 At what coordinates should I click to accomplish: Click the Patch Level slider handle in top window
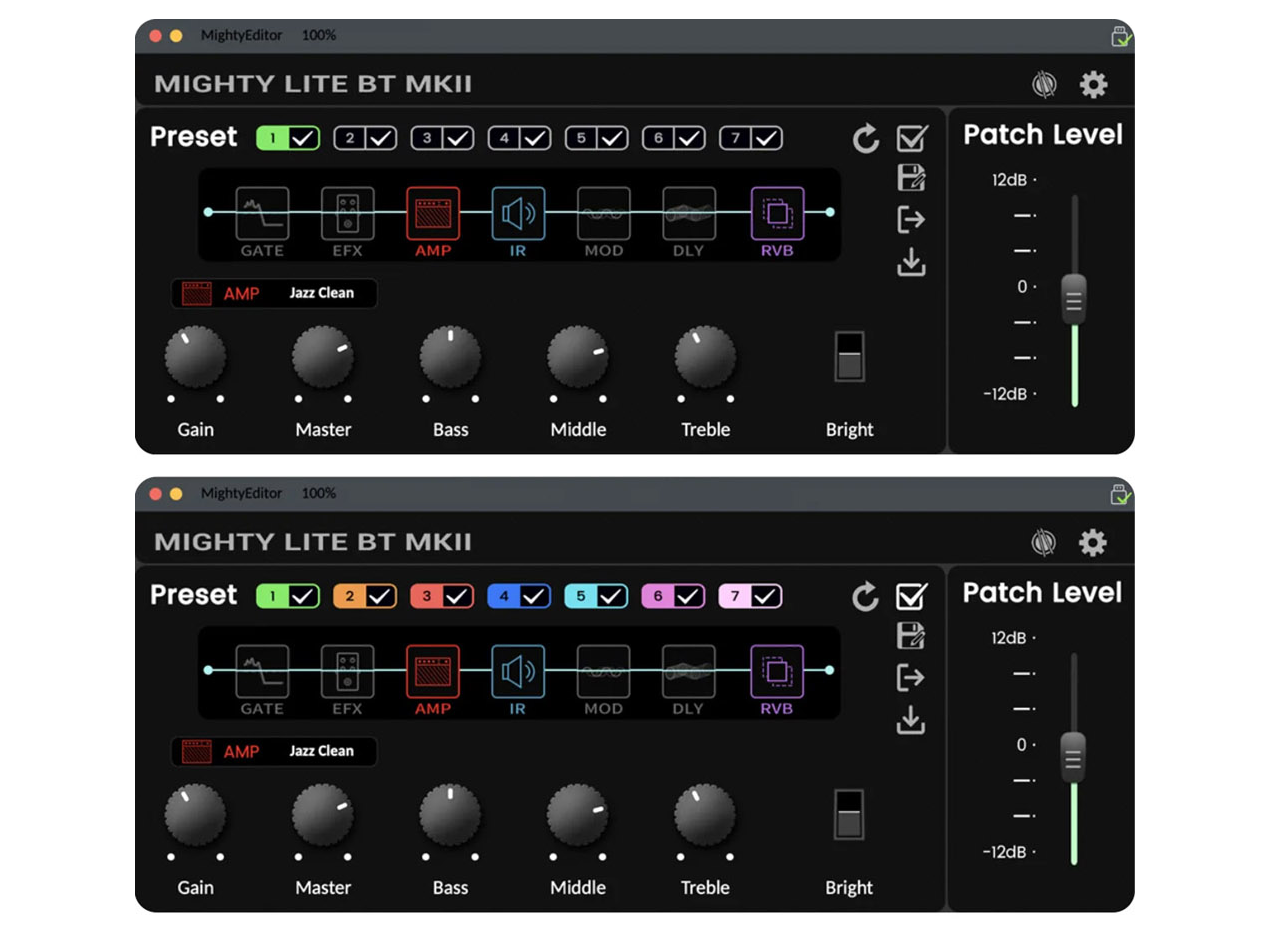pyautogui.click(x=1074, y=298)
